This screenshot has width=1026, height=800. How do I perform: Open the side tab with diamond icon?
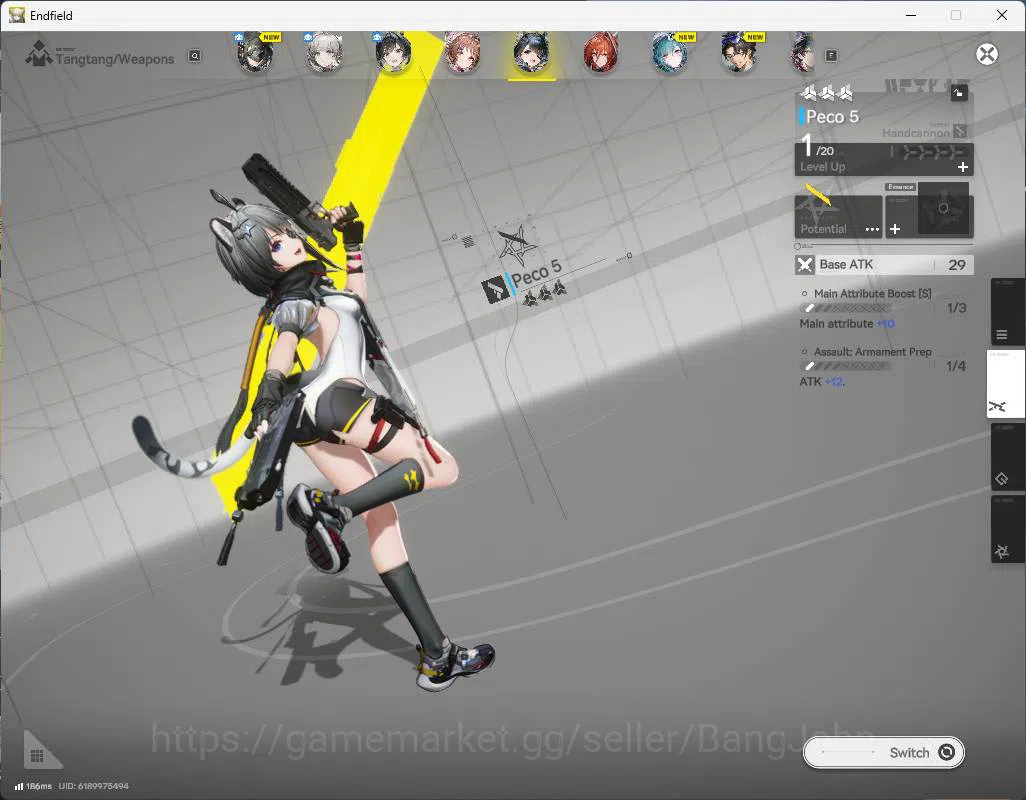click(1006, 456)
